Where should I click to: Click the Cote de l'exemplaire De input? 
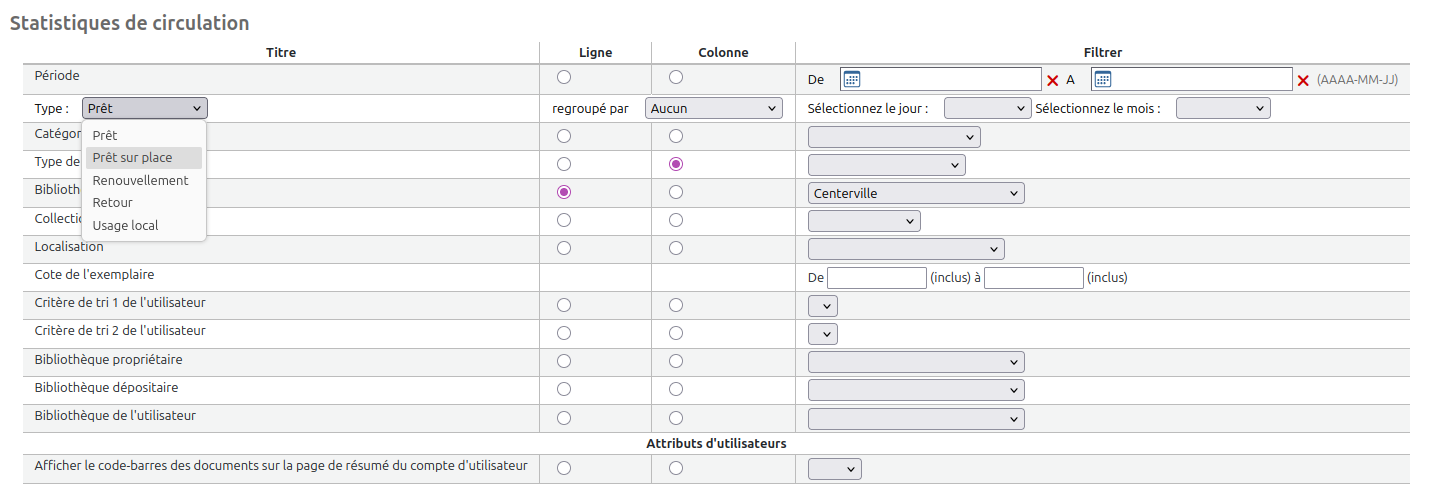[877, 278]
